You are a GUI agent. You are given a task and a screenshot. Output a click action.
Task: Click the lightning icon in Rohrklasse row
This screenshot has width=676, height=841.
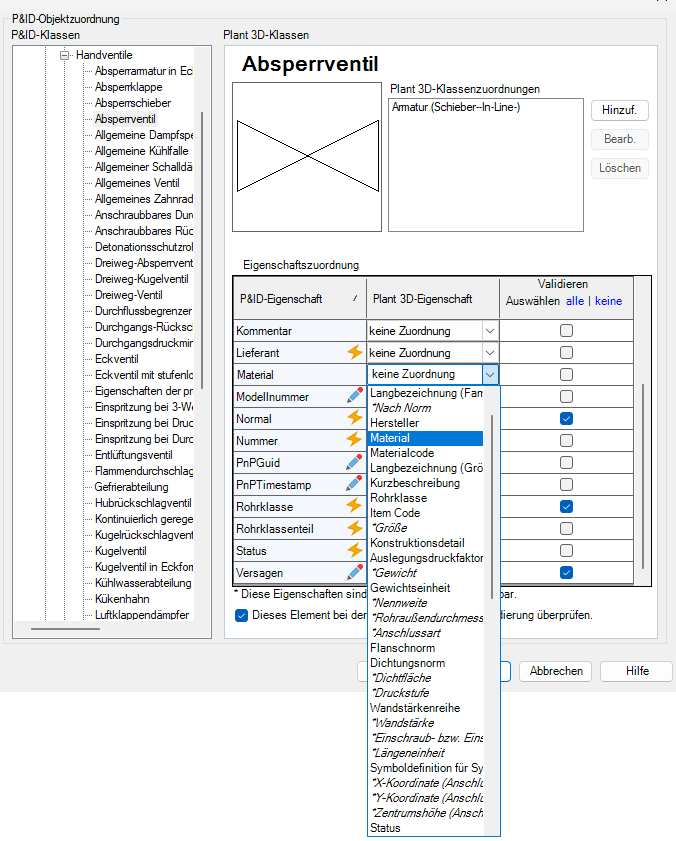[355, 506]
